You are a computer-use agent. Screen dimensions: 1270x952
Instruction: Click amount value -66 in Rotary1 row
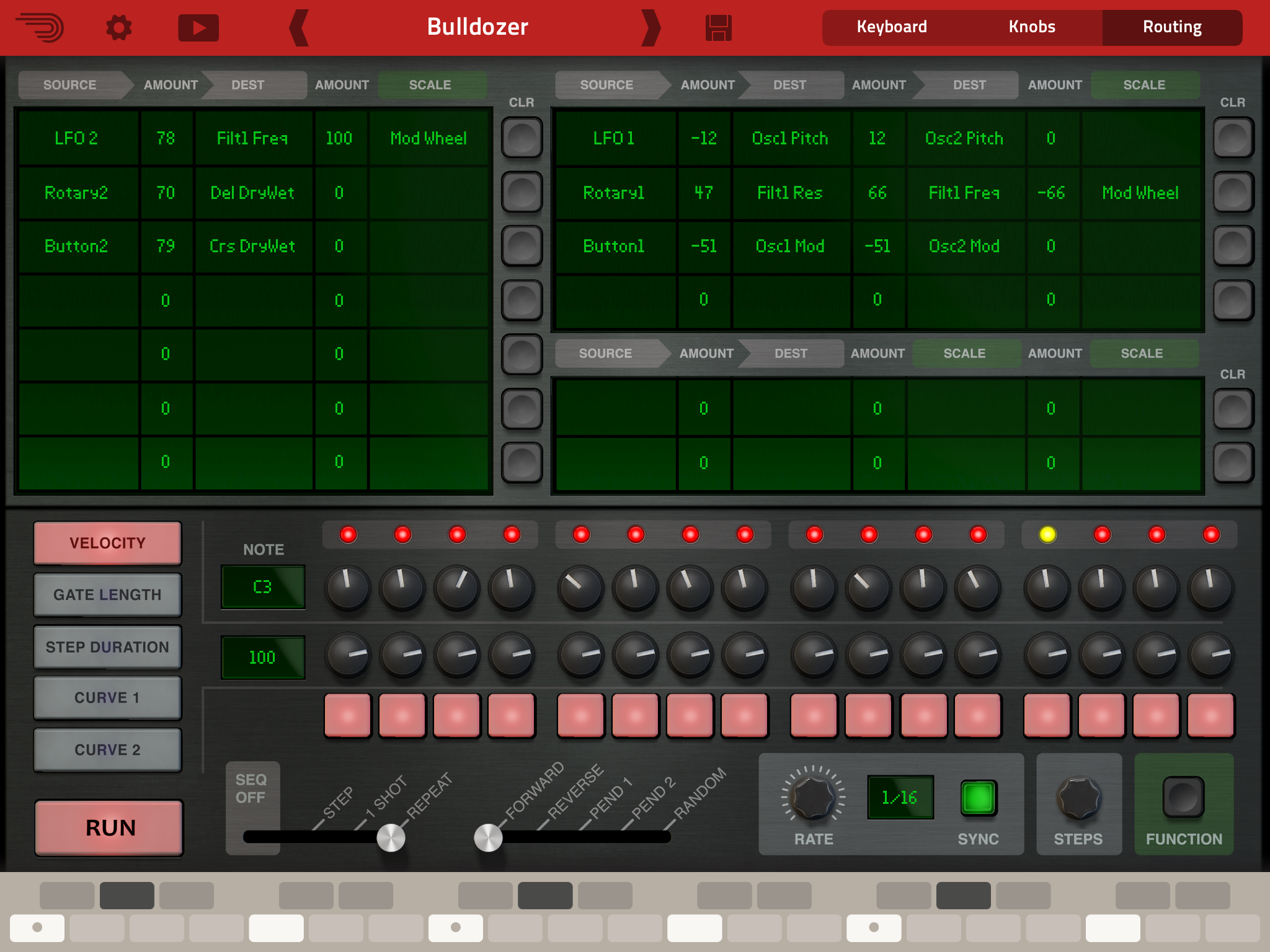[x=1052, y=193]
